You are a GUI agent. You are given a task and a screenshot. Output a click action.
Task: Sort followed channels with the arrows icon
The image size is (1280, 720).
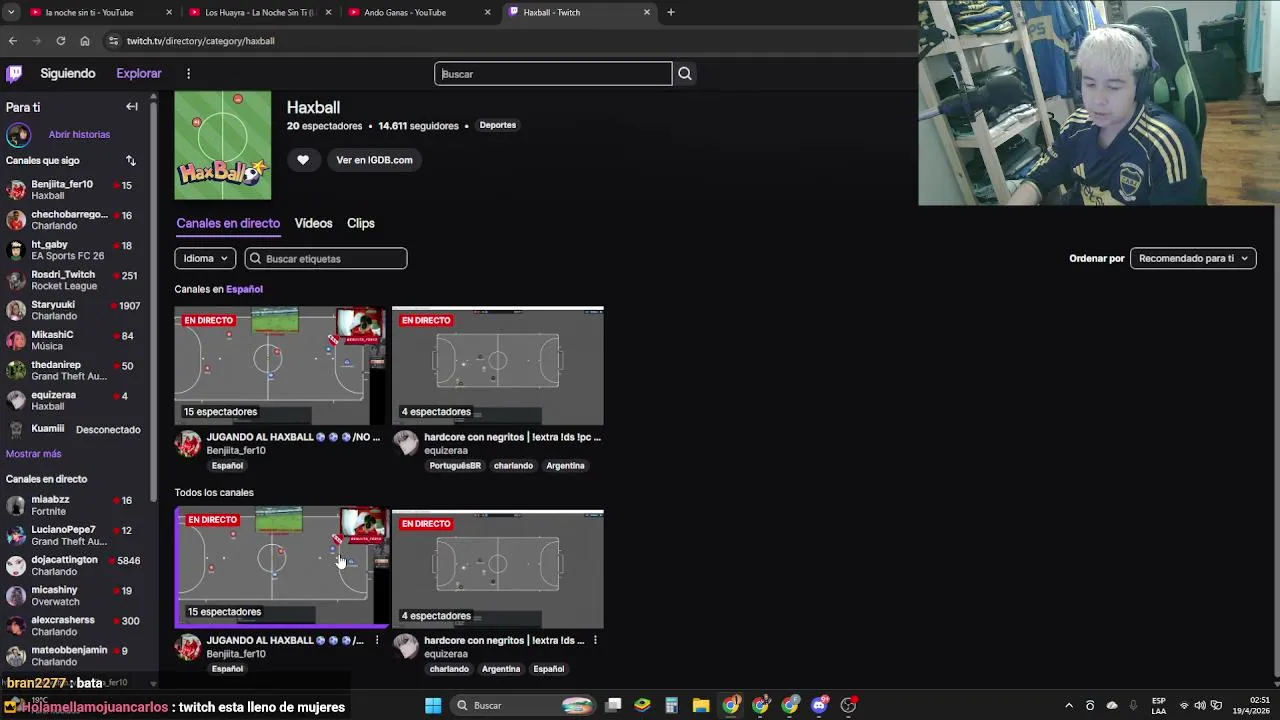pos(130,160)
